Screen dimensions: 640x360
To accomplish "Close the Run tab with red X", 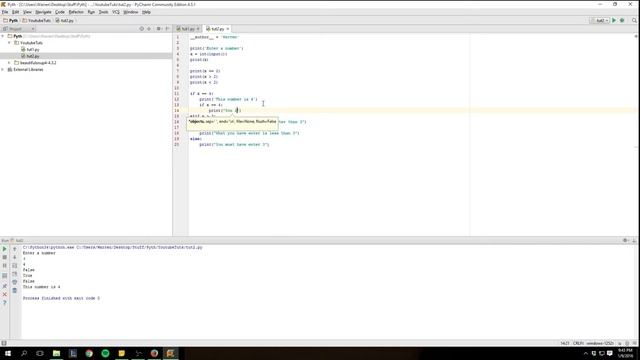I will tap(4, 294).
